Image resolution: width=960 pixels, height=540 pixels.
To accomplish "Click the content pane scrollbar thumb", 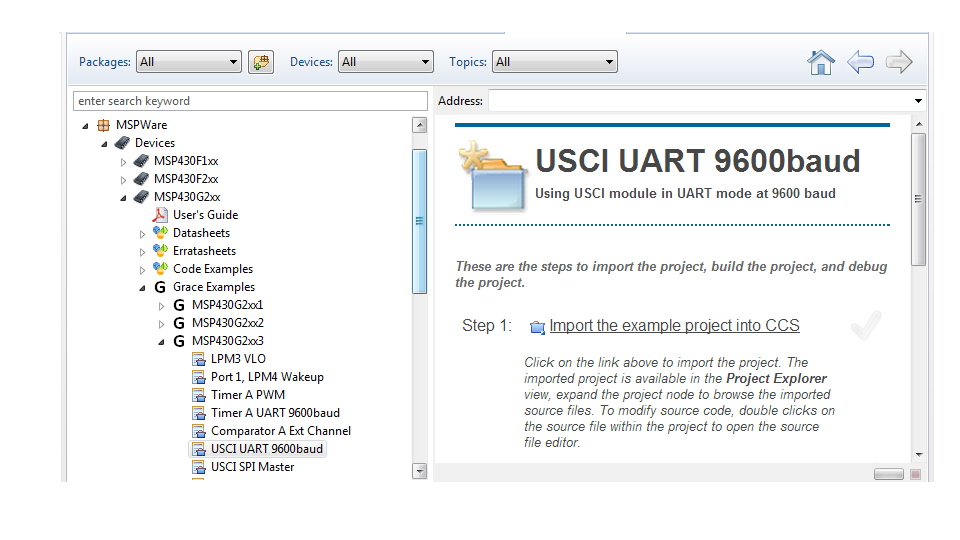I will 918,199.
